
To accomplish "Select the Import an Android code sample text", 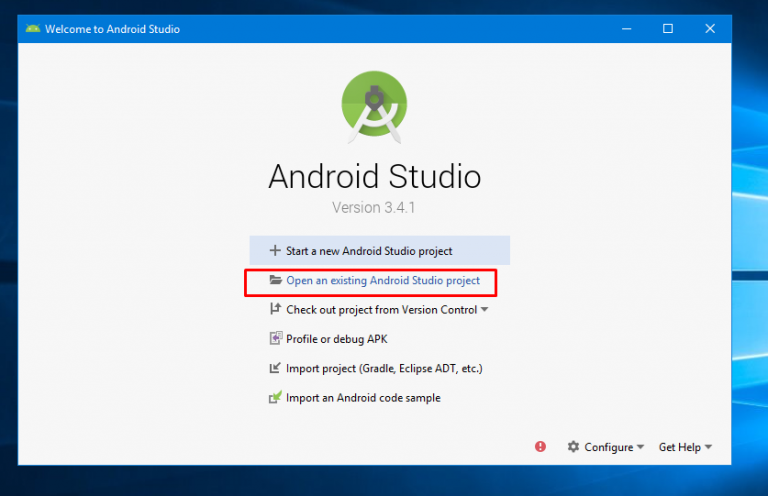I will click(x=363, y=397).
